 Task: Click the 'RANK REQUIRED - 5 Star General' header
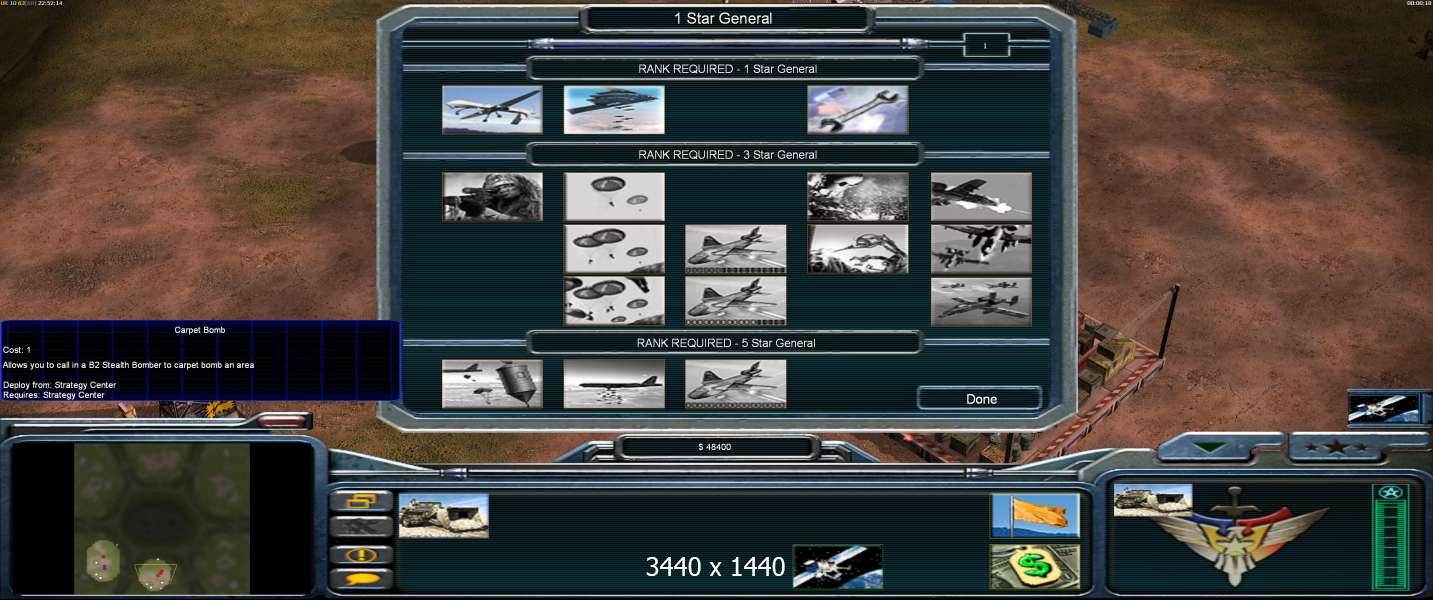pyautogui.click(x=727, y=343)
